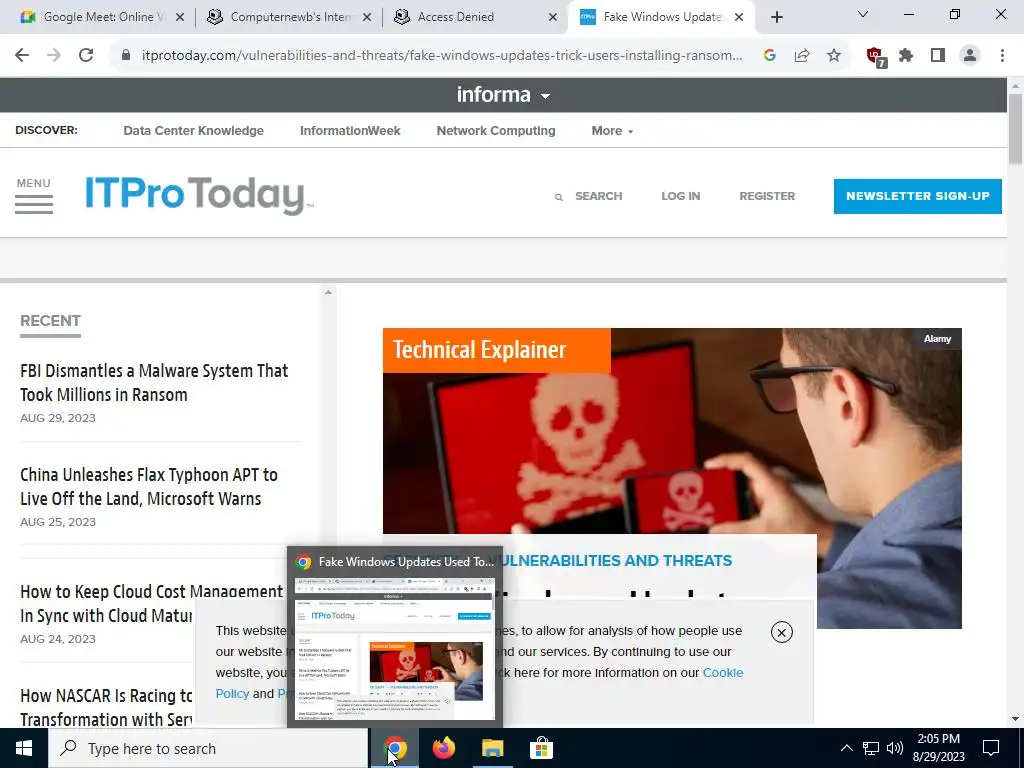Open FBI Dismantles a Malware System article
The image size is (1024, 768).
coord(154,383)
